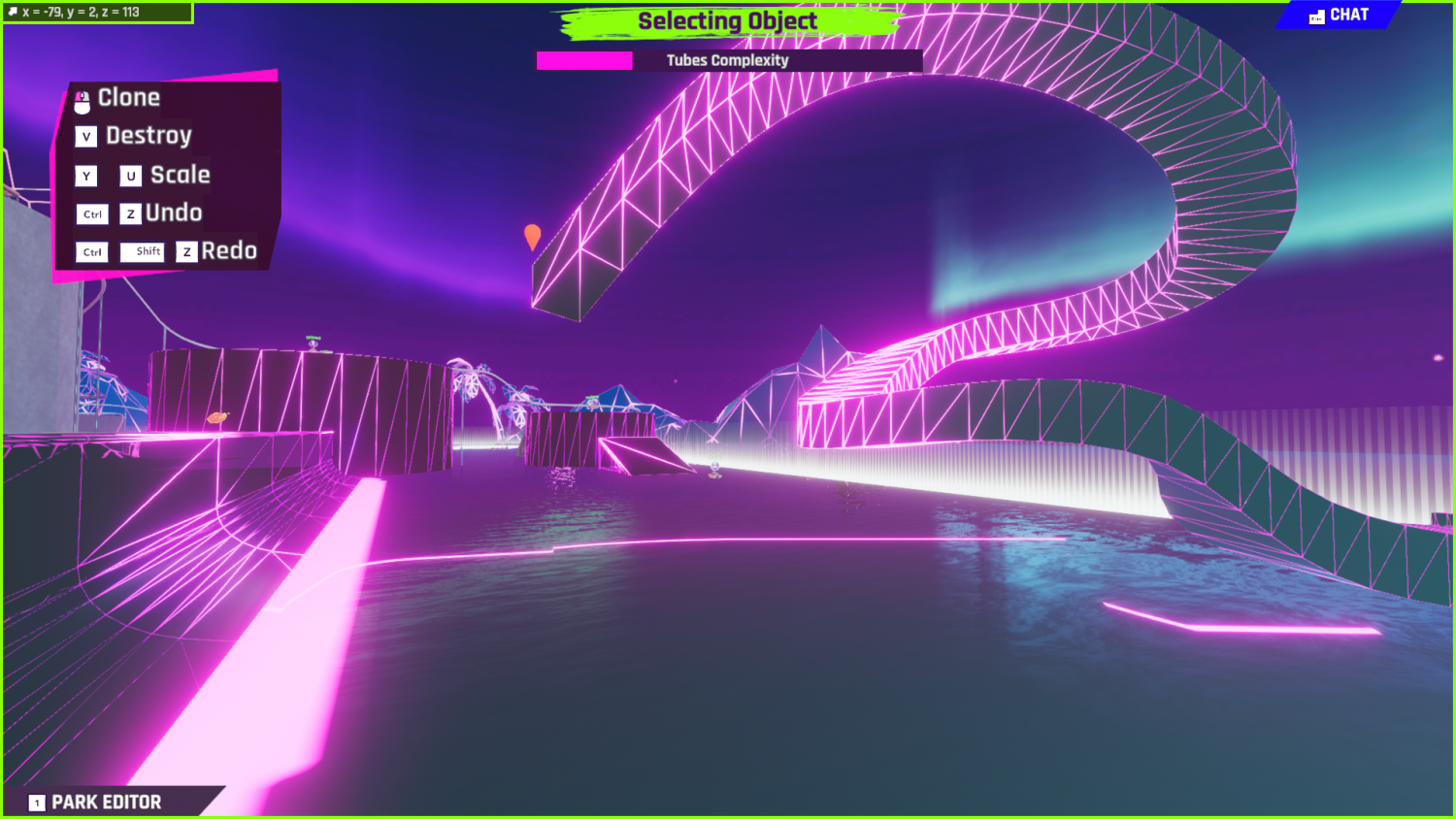Open the PARK EDITOR tab
This screenshot has width=1456, height=819.
[x=107, y=803]
